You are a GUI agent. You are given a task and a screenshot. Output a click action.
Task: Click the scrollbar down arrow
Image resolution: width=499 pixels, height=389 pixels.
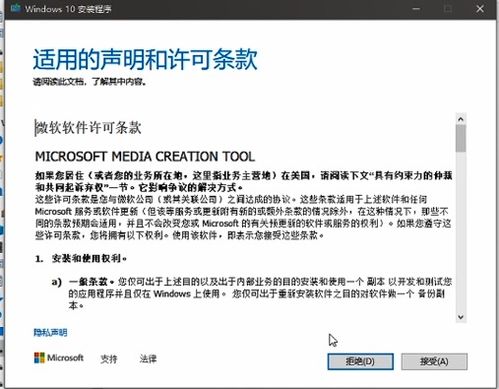461,317
